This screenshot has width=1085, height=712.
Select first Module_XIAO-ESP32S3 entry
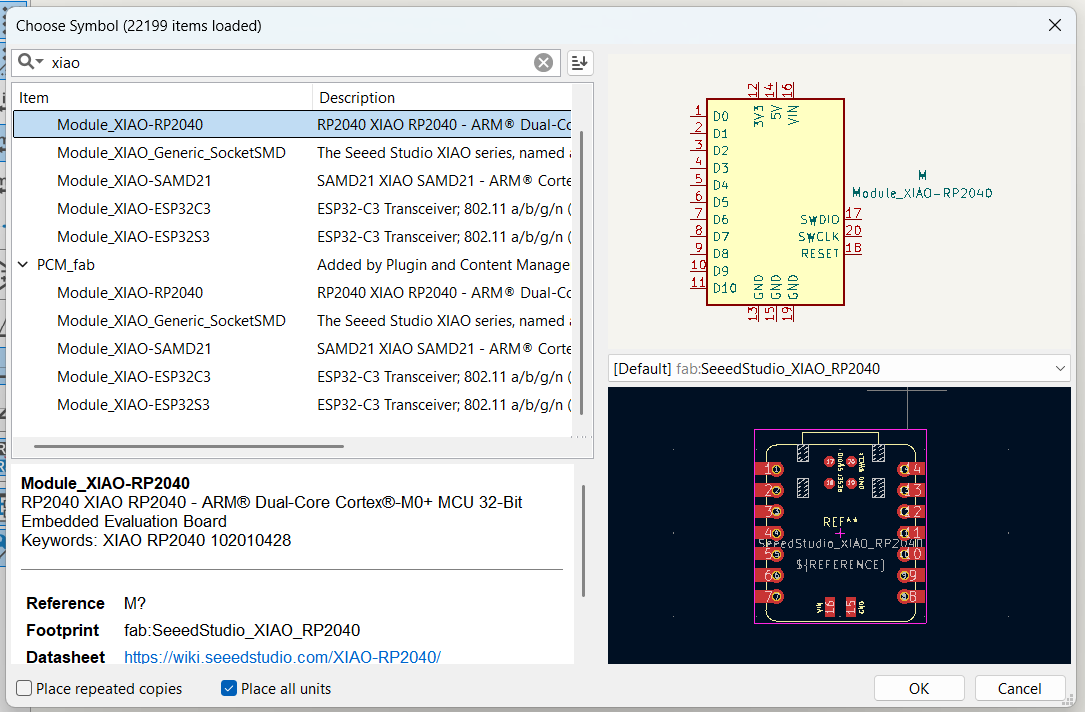tap(293, 237)
